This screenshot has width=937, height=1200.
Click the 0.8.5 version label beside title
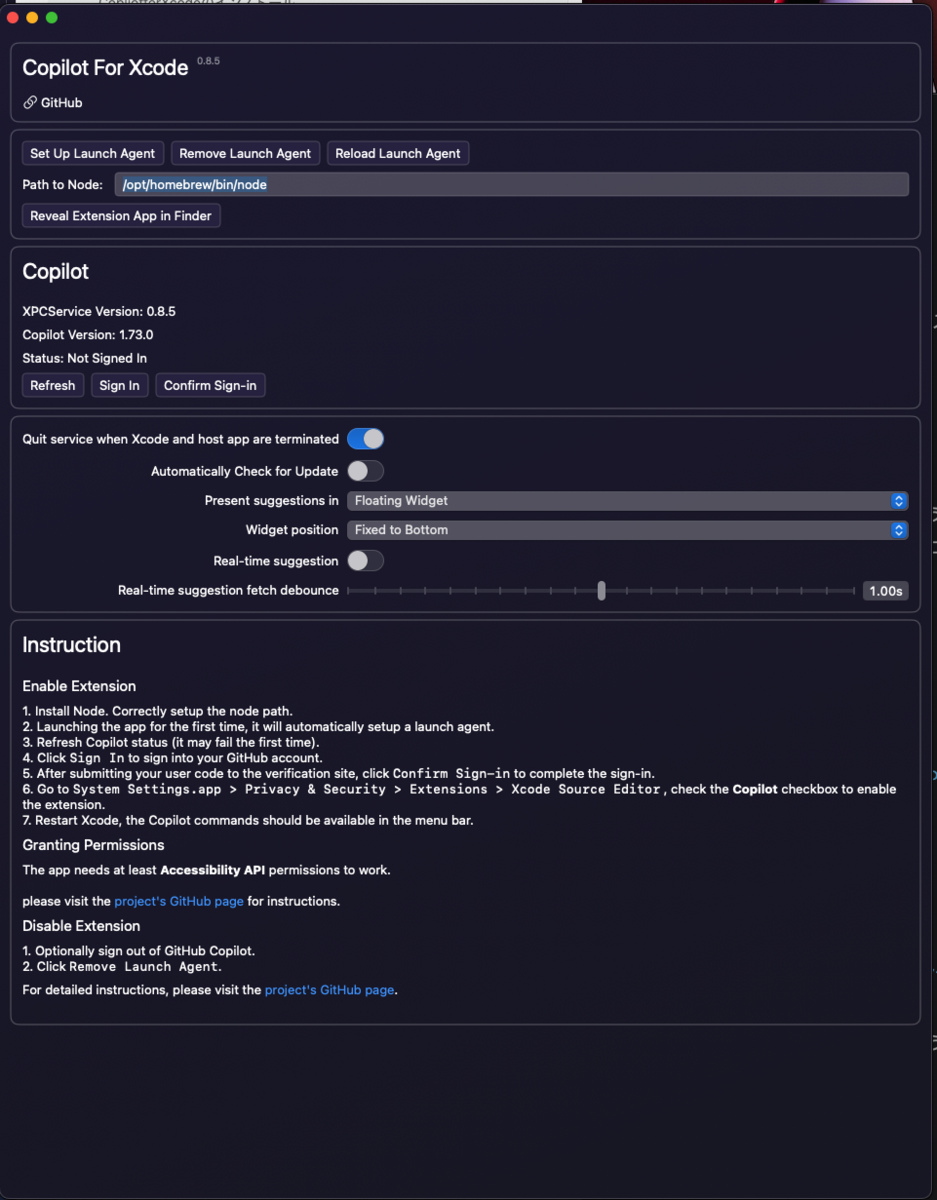pyautogui.click(x=208, y=61)
